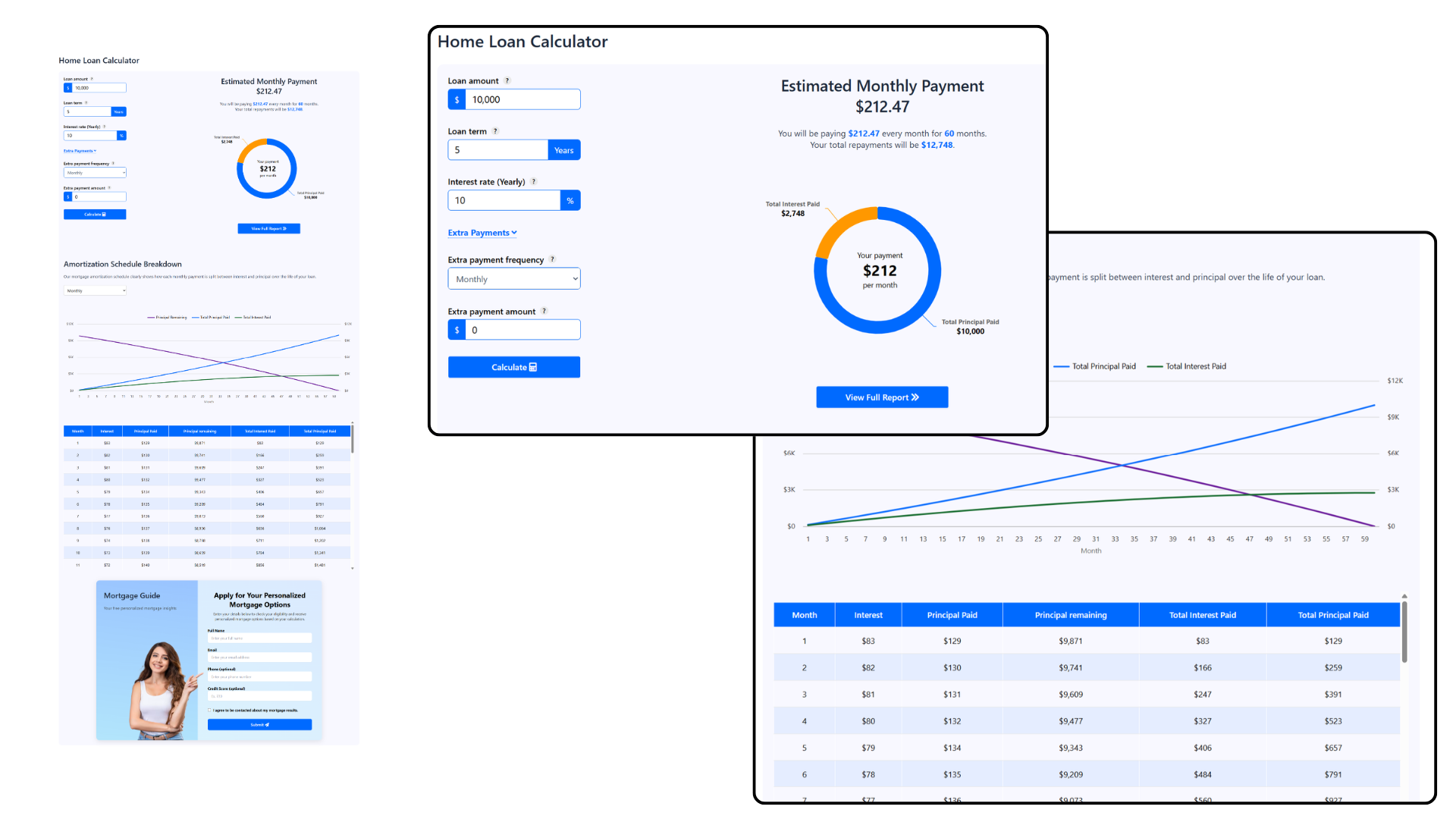Click the $9,871 cell in enlarged schedule table
Screen dimensions: 1456x819
point(1071,642)
